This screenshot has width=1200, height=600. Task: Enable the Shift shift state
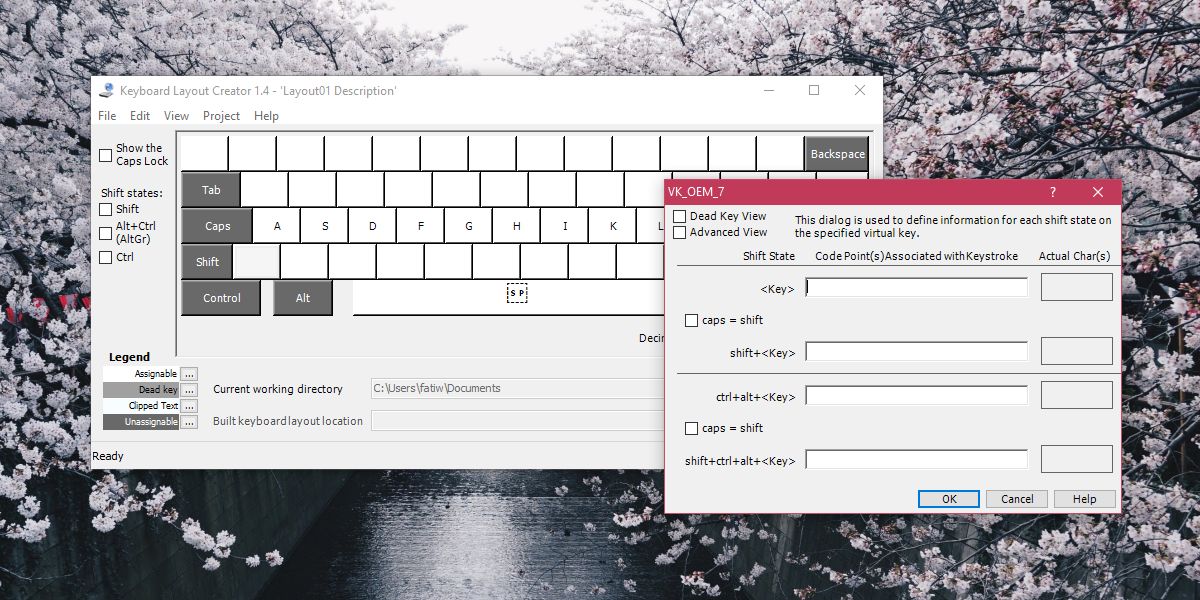point(106,209)
